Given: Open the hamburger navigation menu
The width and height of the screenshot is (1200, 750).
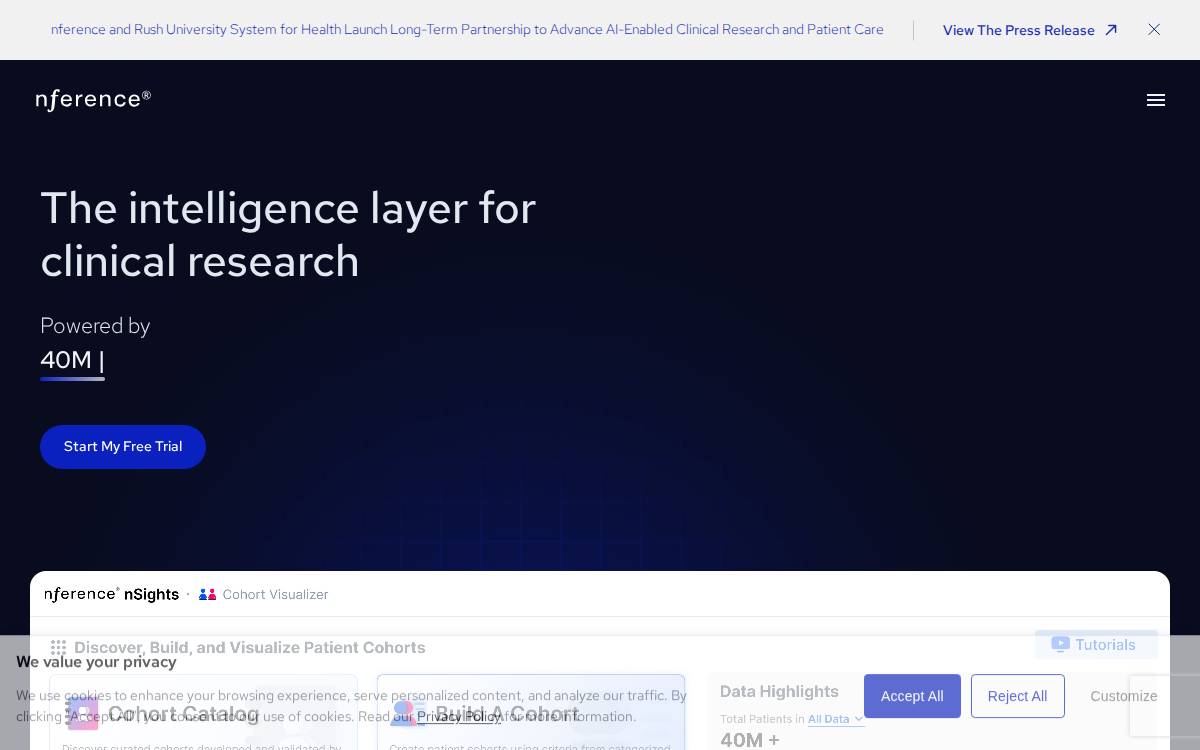Looking at the screenshot, I should (x=1156, y=100).
